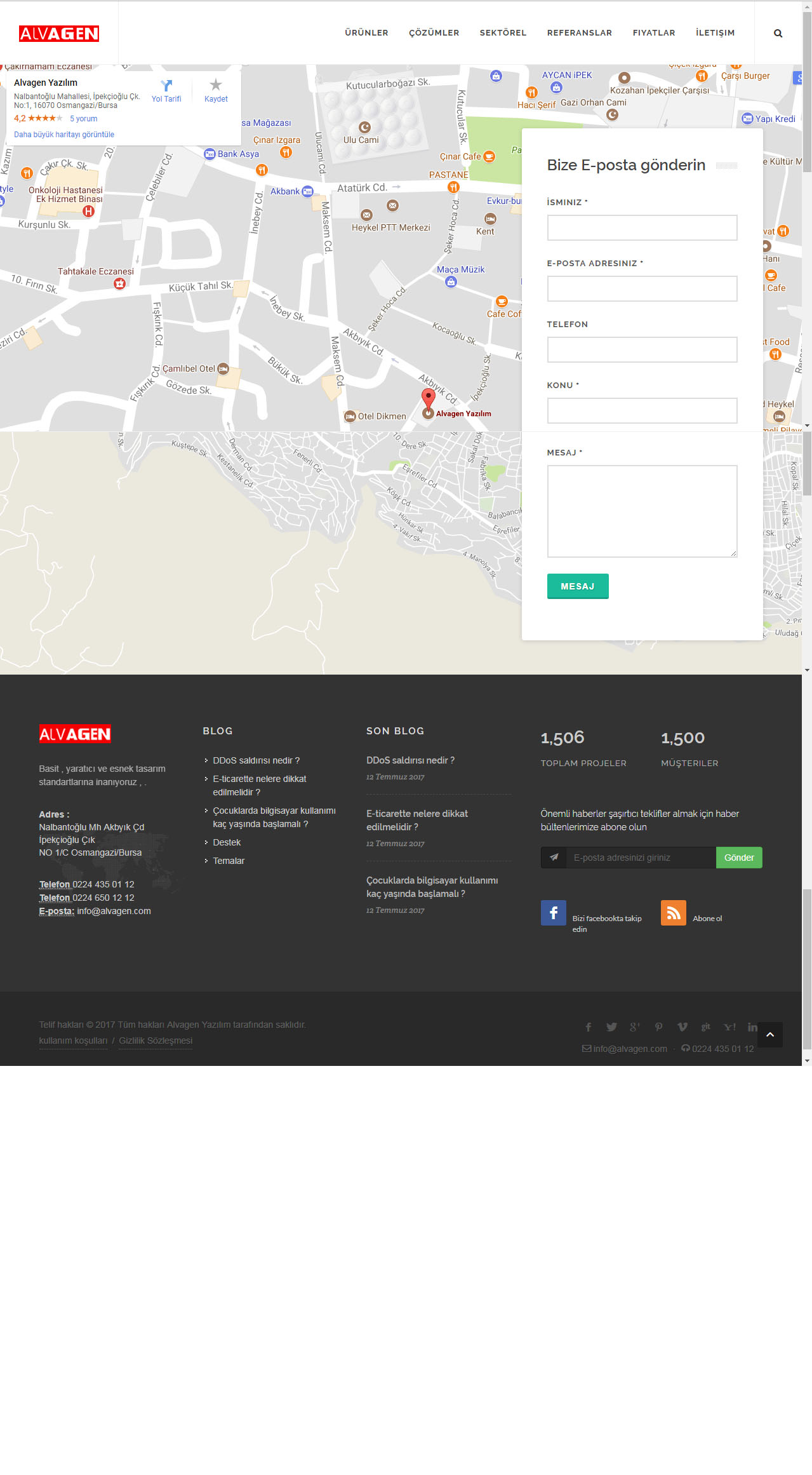
Task: Click 'Bizi facebookta takip edin' link
Action: point(606,924)
